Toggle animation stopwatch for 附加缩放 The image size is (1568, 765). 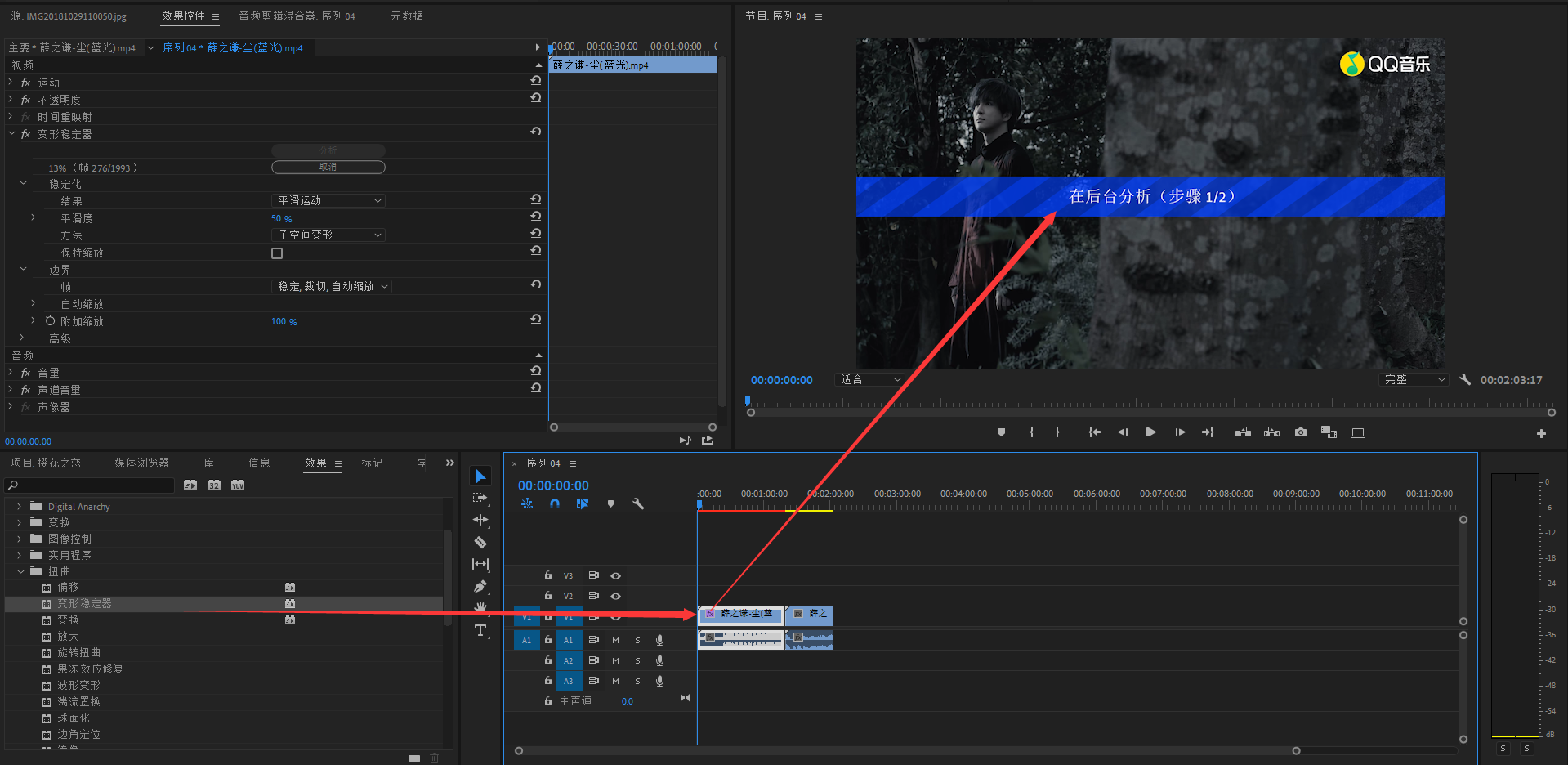(50, 320)
